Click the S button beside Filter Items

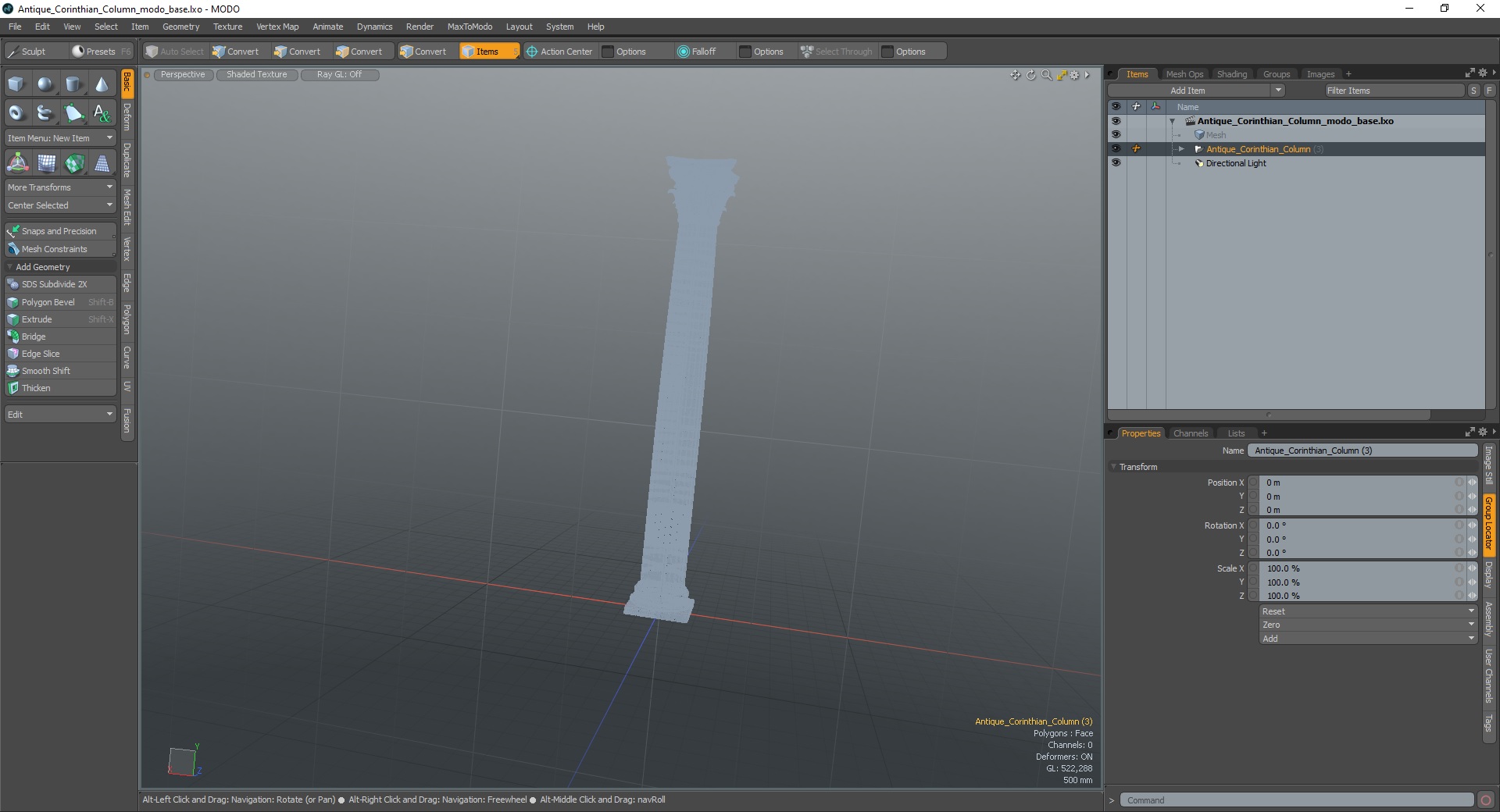click(x=1473, y=91)
